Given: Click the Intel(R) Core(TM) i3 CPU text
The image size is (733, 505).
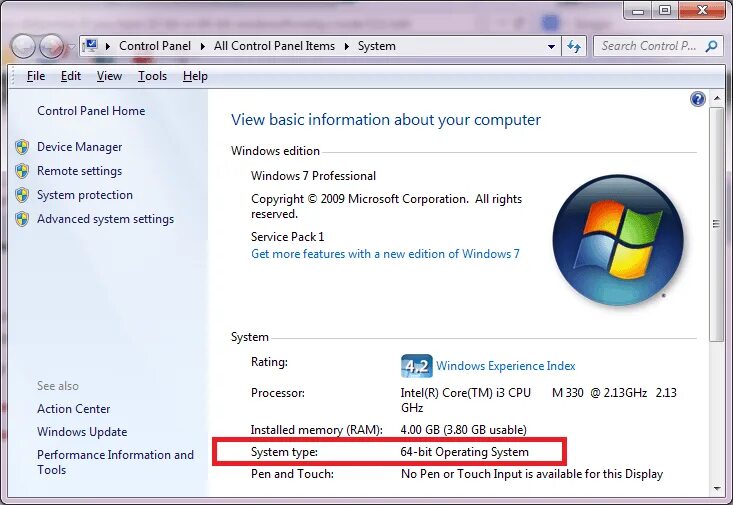Looking at the screenshot, I should (x=466, y=393).
